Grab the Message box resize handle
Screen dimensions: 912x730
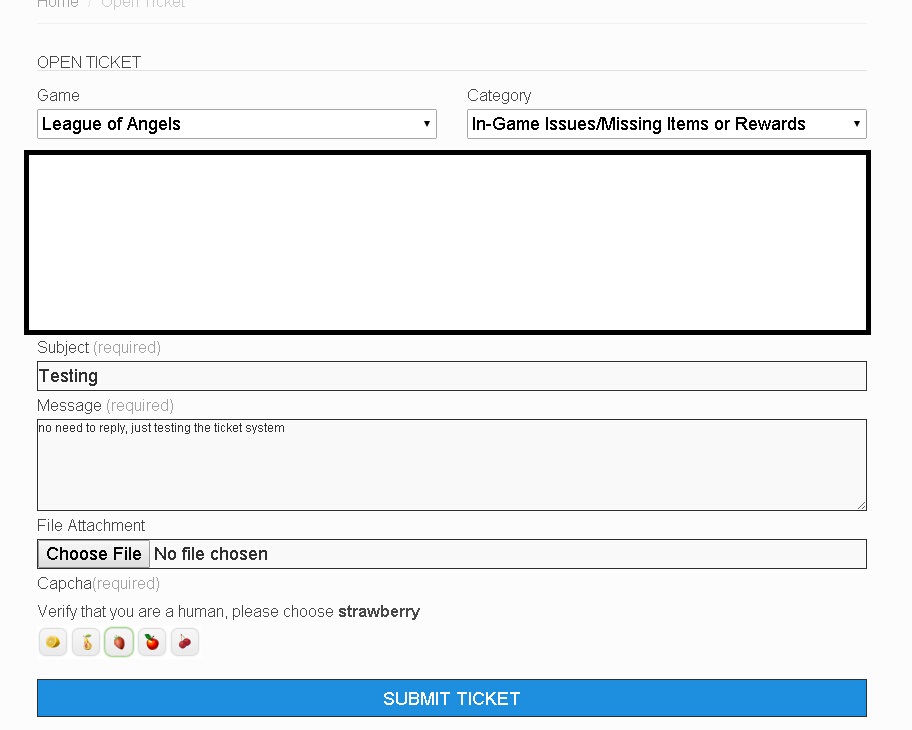pos(860,504)
